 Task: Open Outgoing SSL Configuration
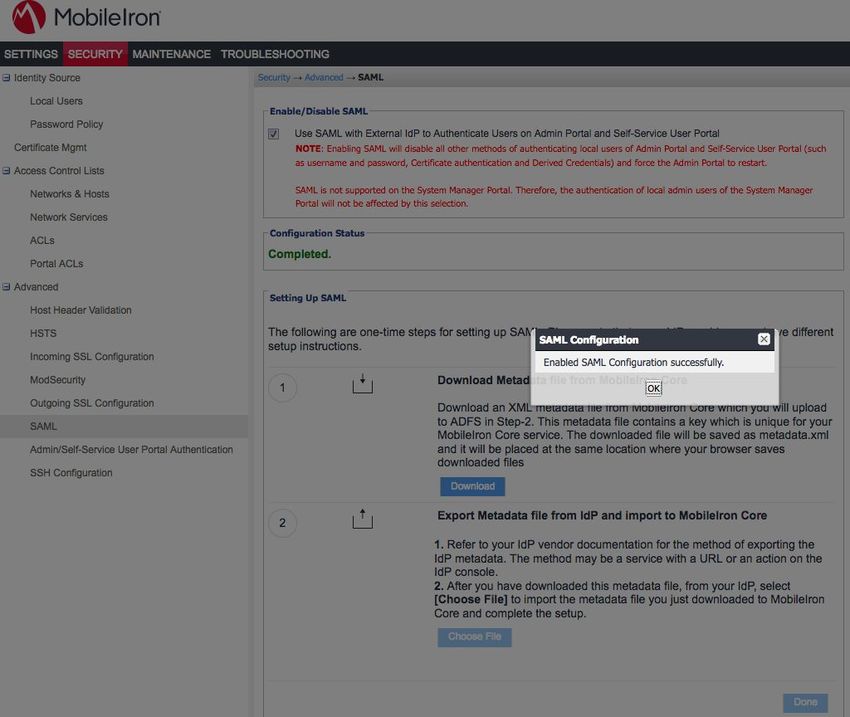click(x=92, y=403)
